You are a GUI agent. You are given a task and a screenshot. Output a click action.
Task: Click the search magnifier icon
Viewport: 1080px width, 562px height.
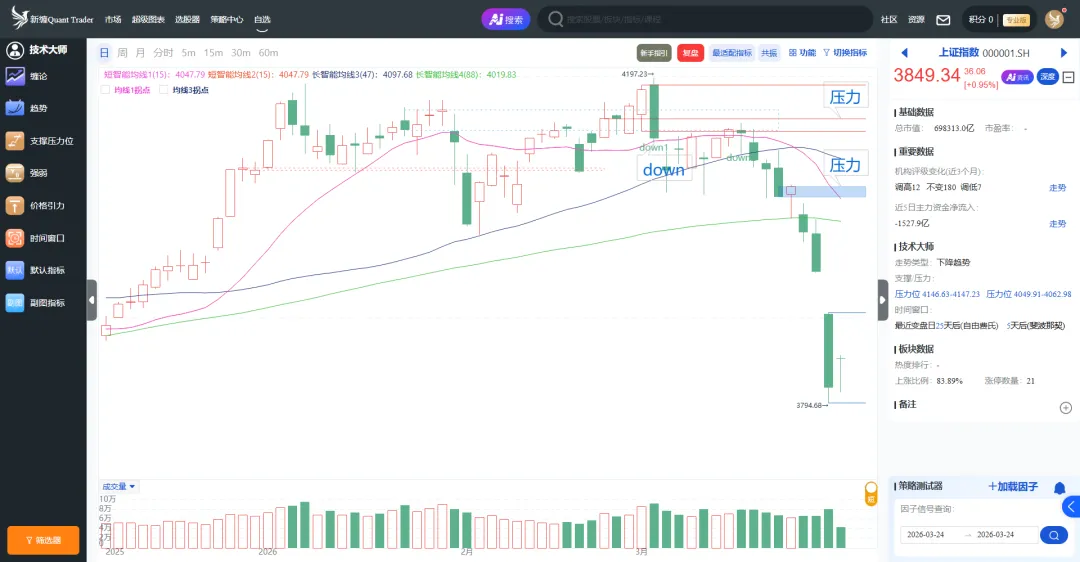pyautogui.click(x=555, y=19)
